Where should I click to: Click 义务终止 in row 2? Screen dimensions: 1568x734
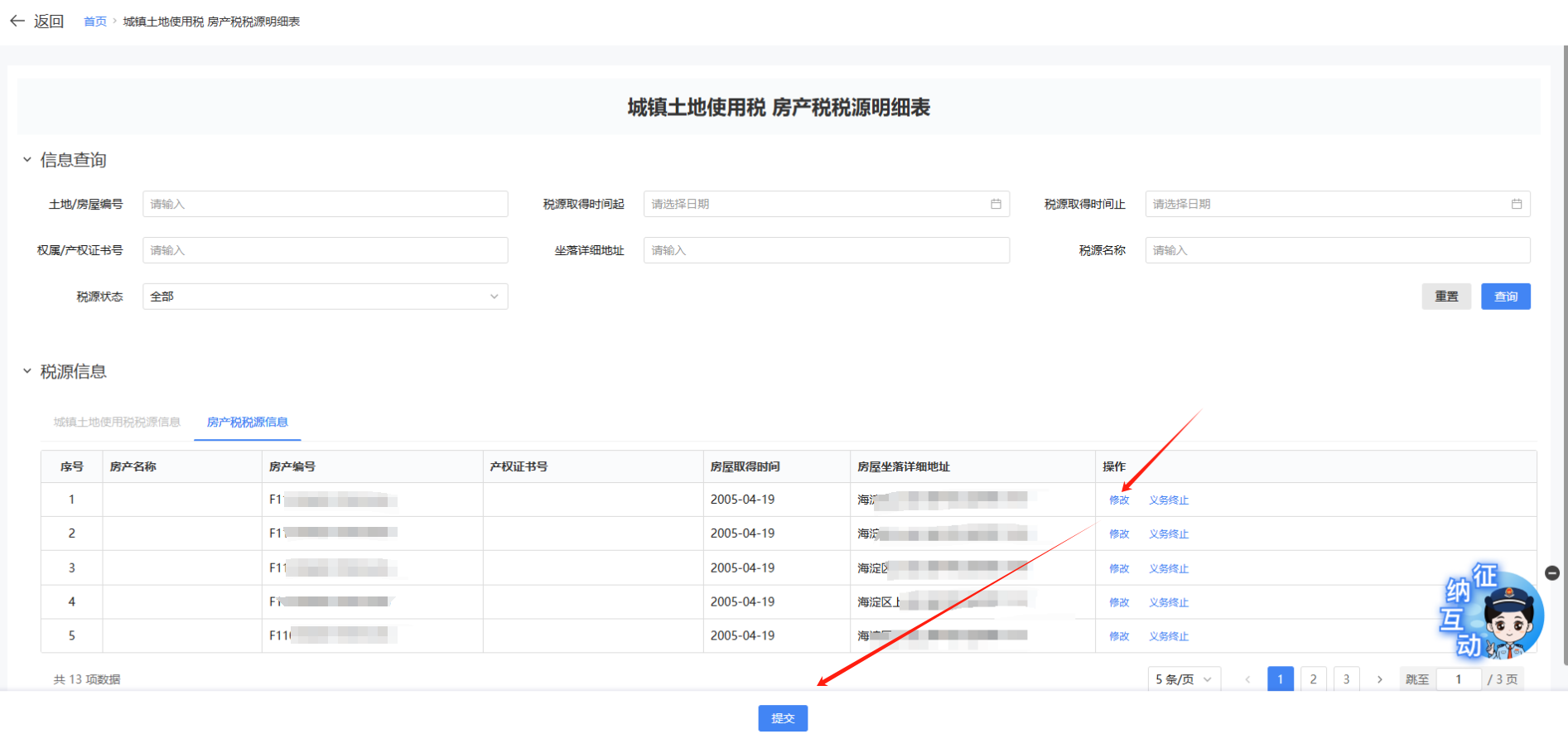(x=1169, y=534)
